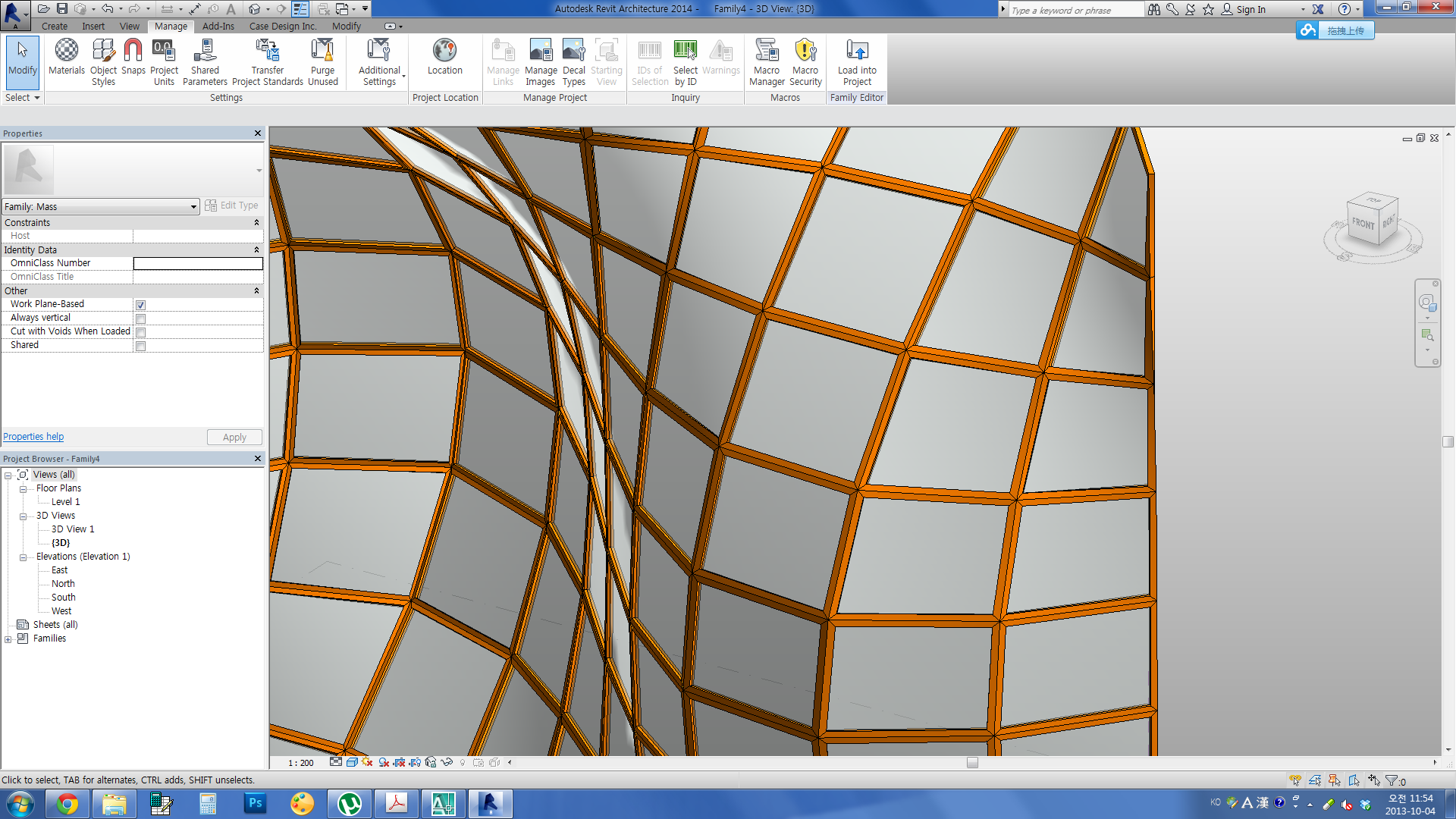
Task: Open the Add-Ins ribbon tab
Action: tap(218, 26)
